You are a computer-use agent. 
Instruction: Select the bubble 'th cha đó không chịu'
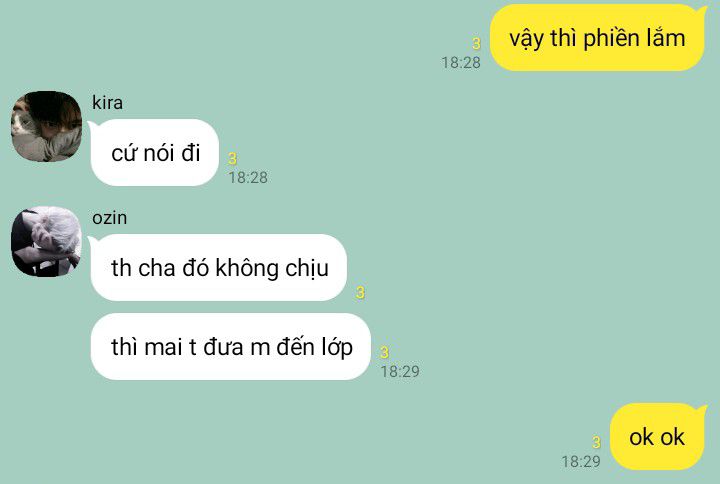(219, 268)
